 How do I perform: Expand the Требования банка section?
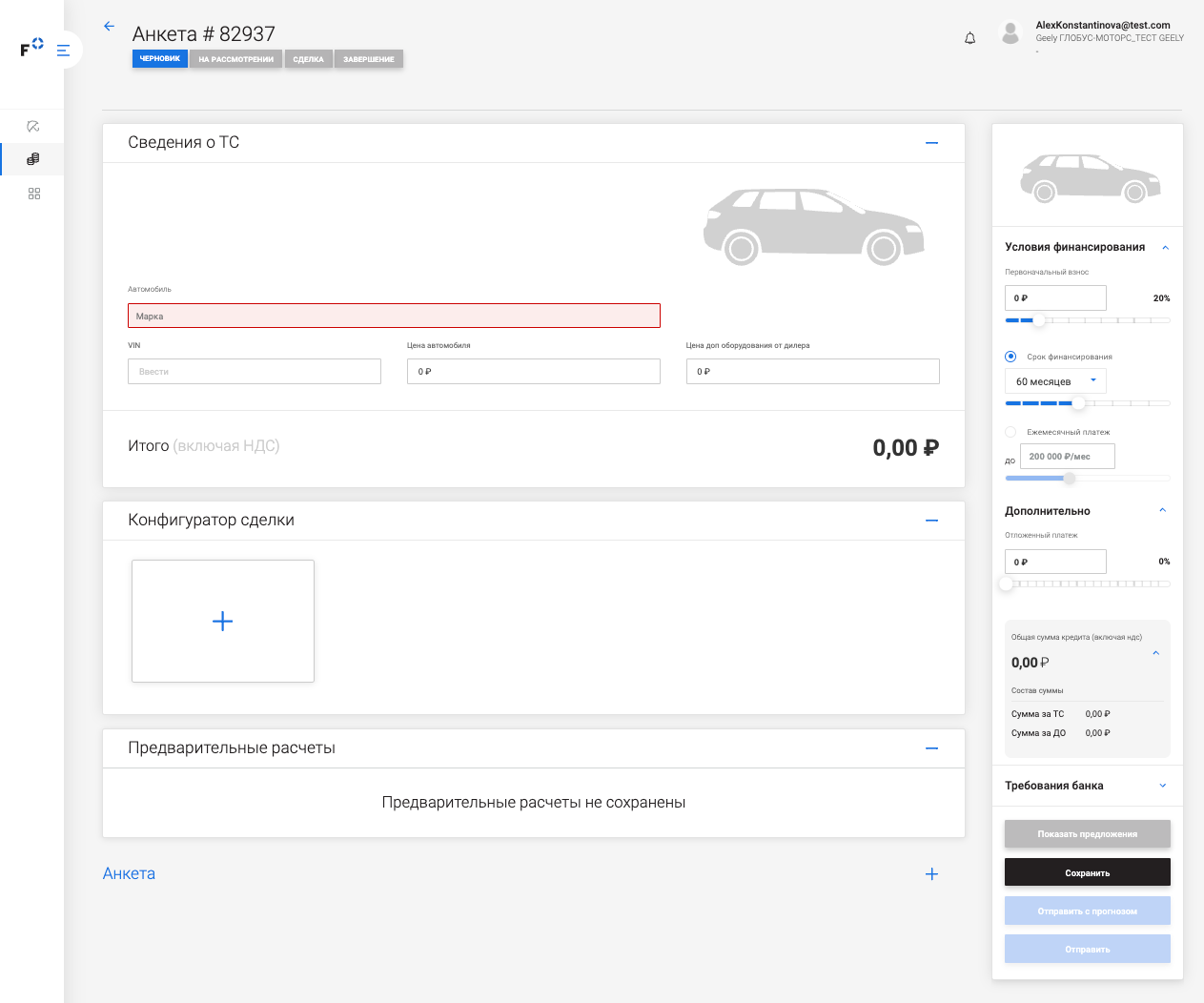1162,786
